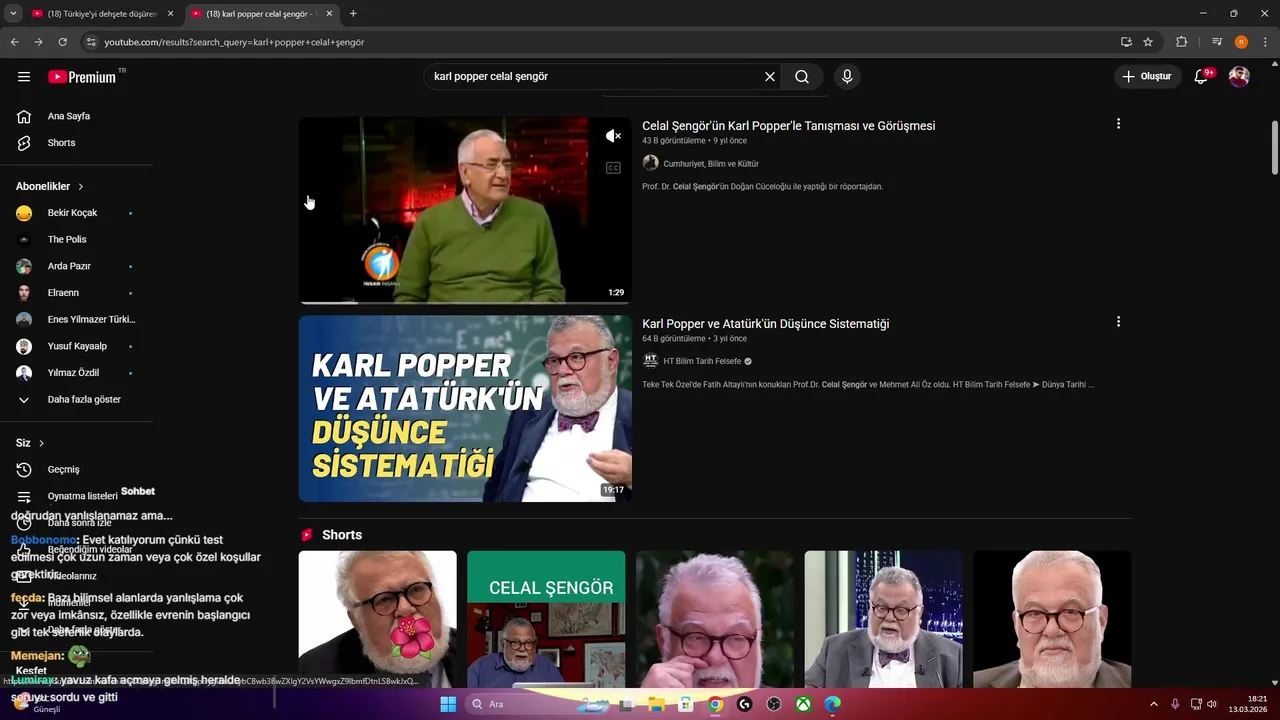Unmute the inline preview of the first video
This screenshot has width=1280, height=720.
click(x=613, y=136)
